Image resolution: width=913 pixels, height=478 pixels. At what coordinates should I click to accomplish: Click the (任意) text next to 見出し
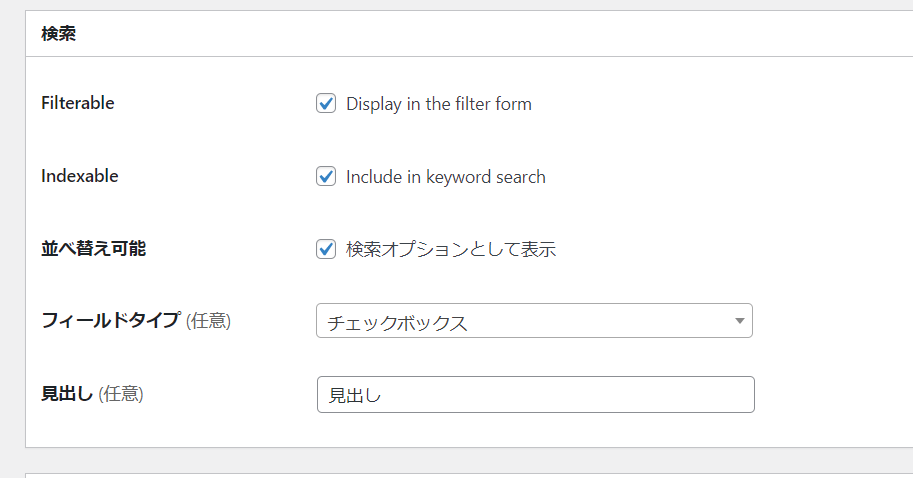click(x=121, y=394)
